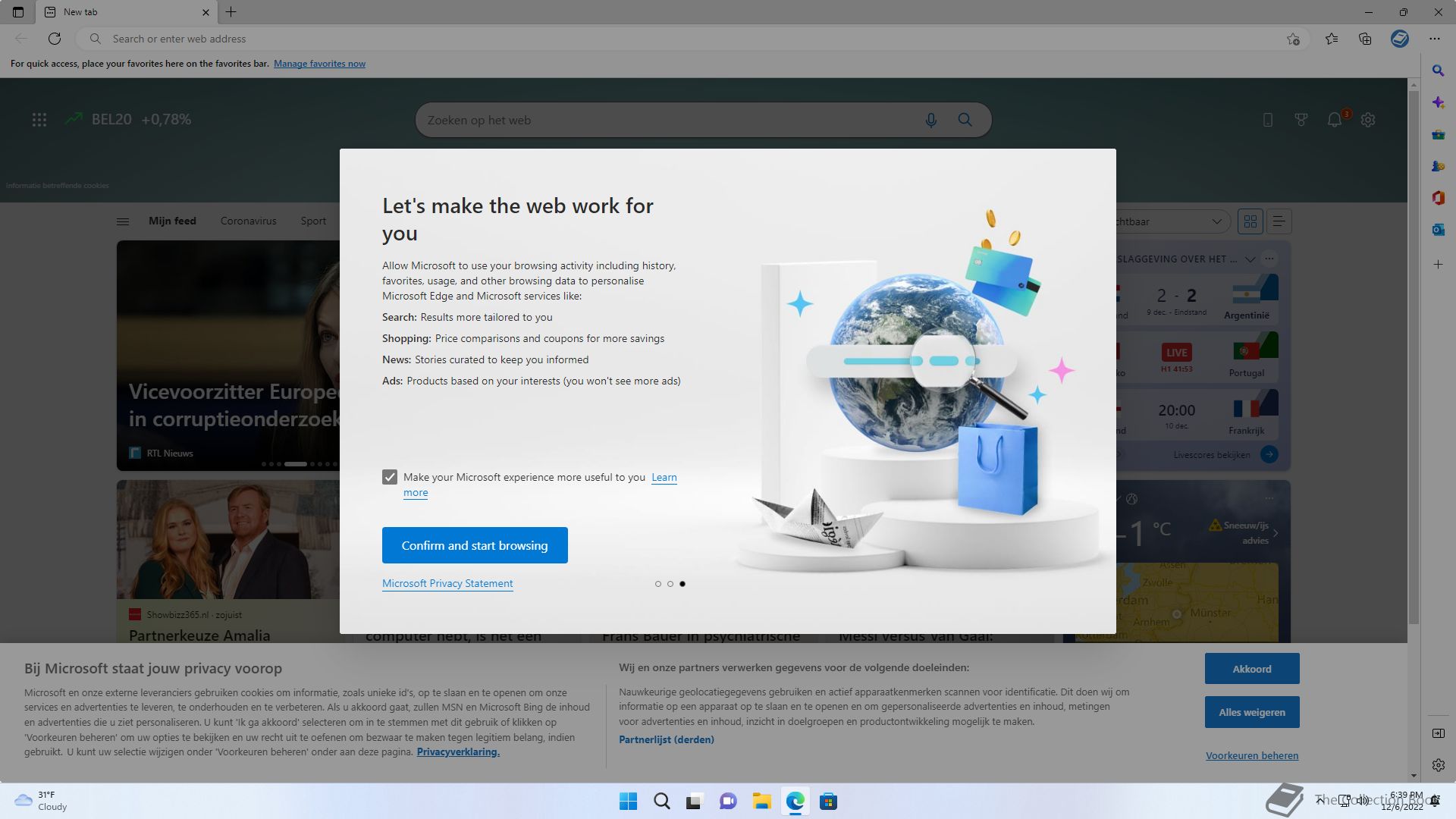This screenshot has height=819, width=1456.
Task: Open the profile avatar icon
Action: pos(1400,39)
